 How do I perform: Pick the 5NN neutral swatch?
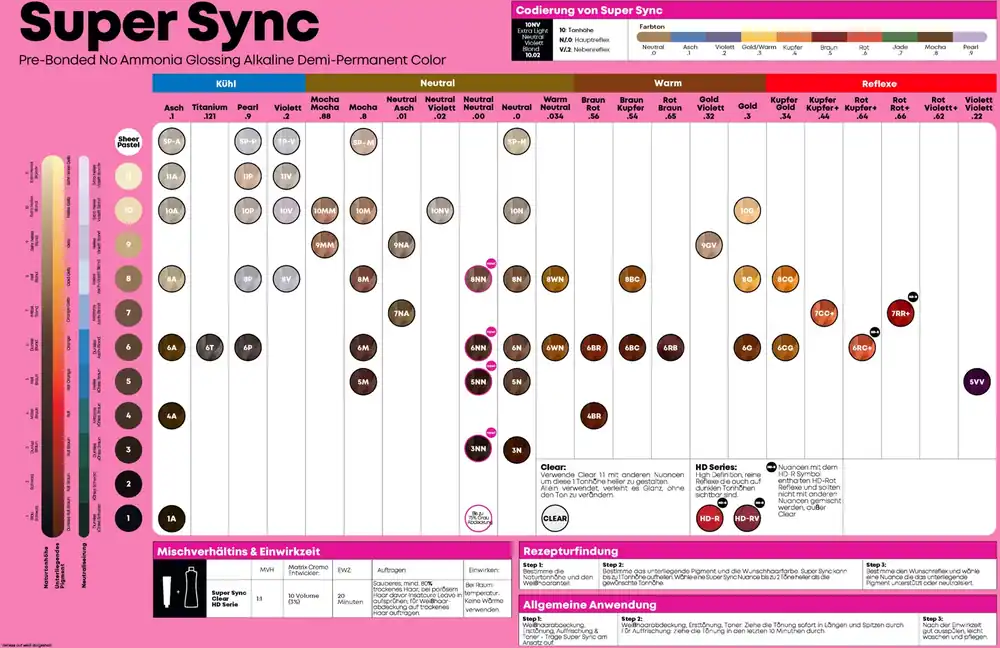[x=478, y=382]
